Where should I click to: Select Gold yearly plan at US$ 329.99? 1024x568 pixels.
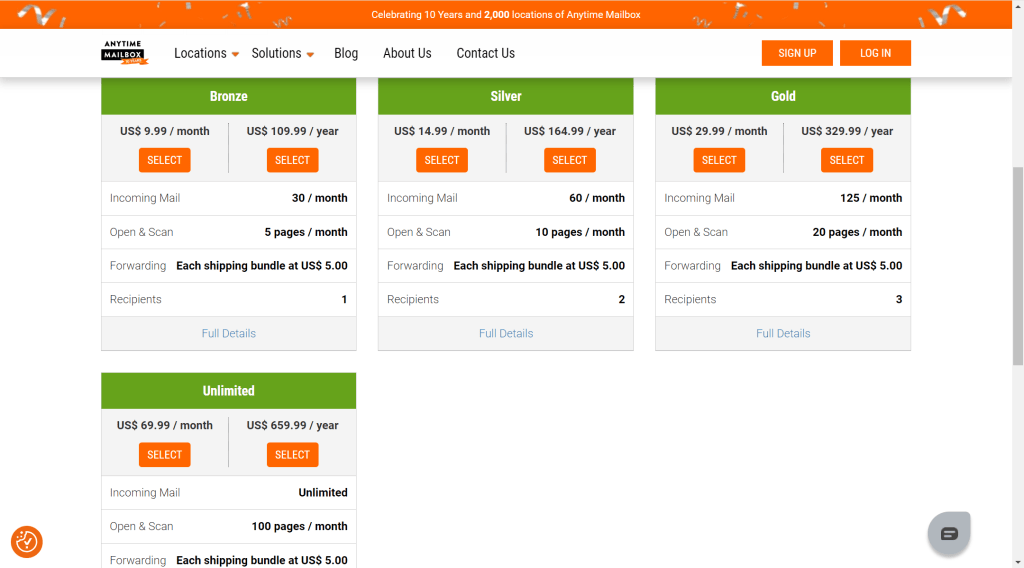click(x=847, y=160)
